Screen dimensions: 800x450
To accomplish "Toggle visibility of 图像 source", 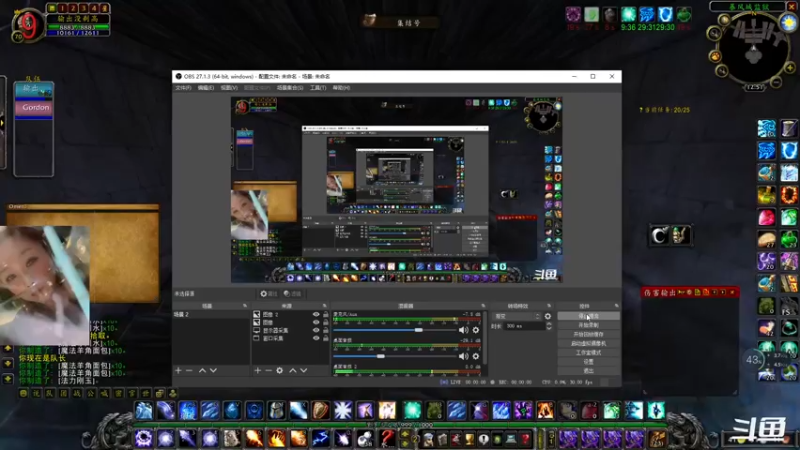I will 316,322.
